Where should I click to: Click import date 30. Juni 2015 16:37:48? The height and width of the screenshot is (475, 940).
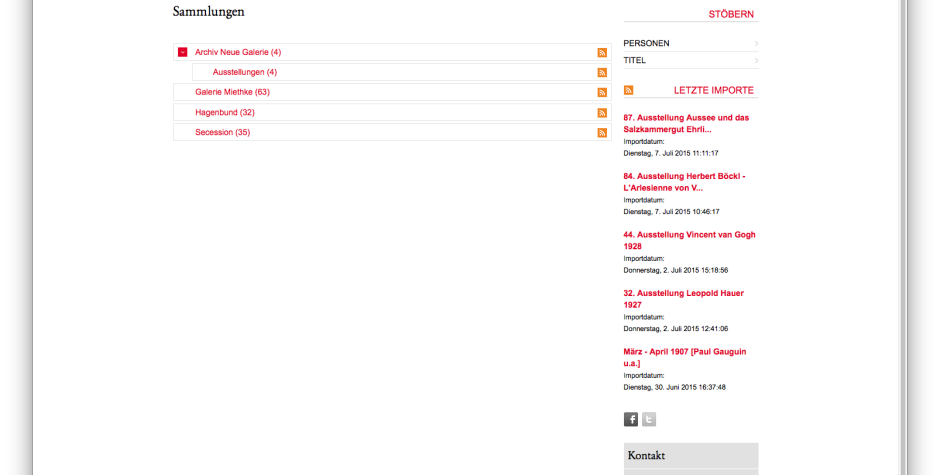coord(674,387)
